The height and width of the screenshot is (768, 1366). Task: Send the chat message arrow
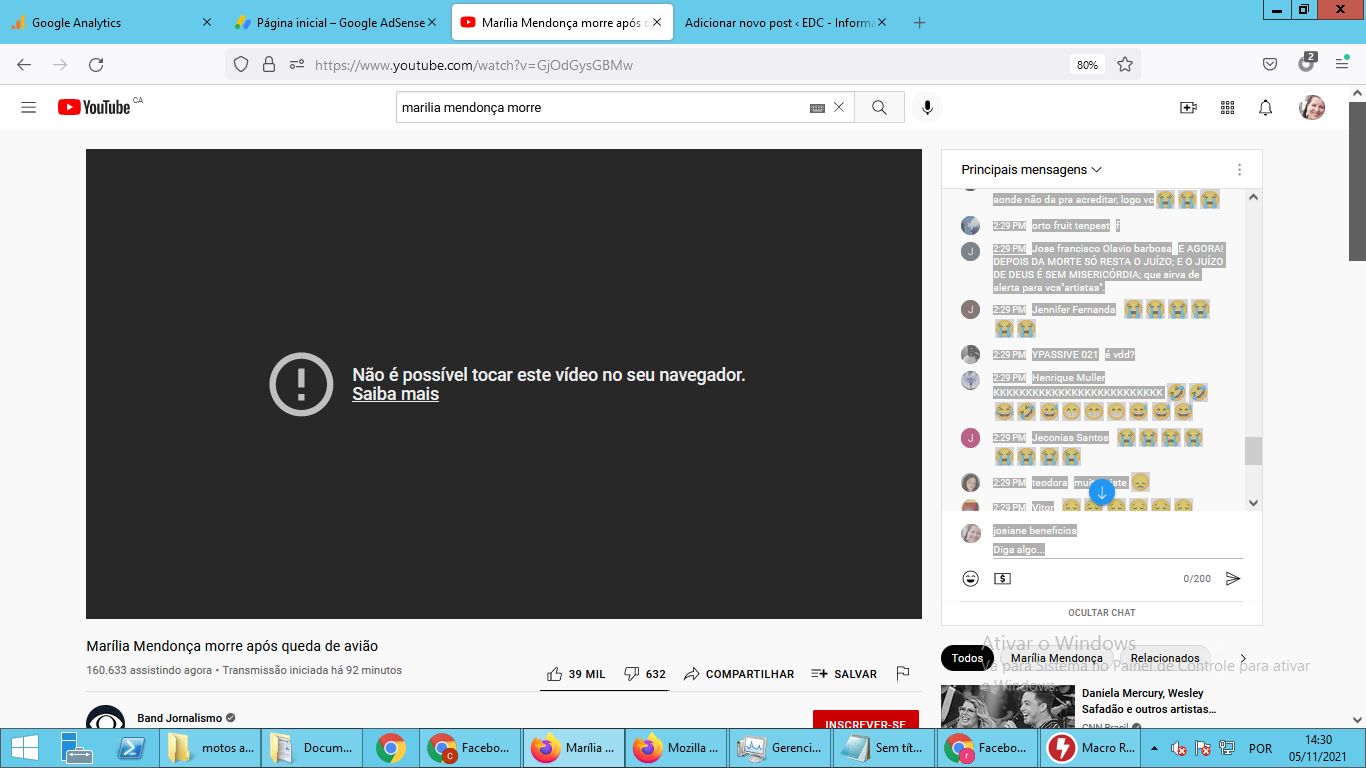[x=1233, y=578]
